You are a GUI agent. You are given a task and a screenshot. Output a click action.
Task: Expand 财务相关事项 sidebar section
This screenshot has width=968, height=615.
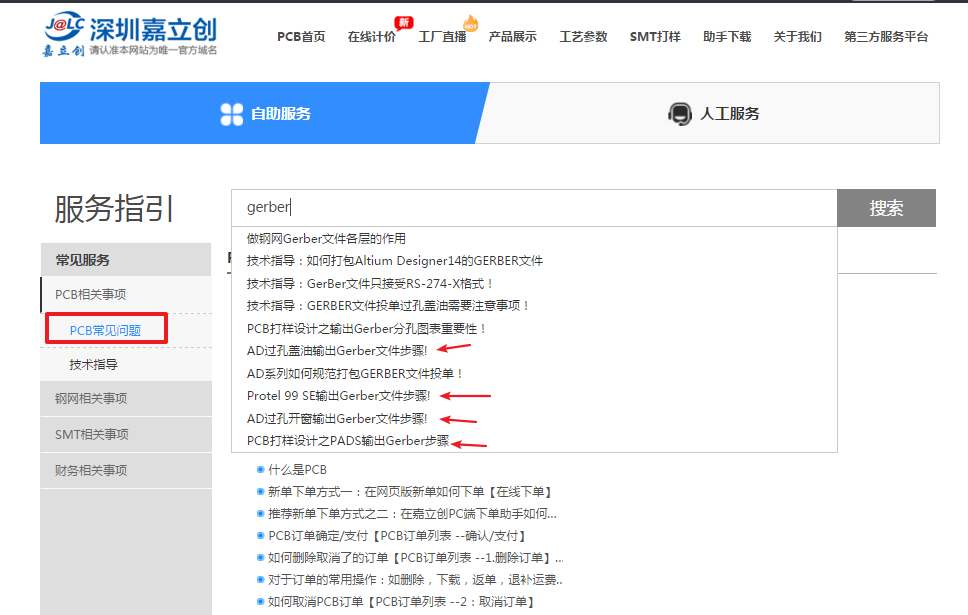[x=91, y=470]
